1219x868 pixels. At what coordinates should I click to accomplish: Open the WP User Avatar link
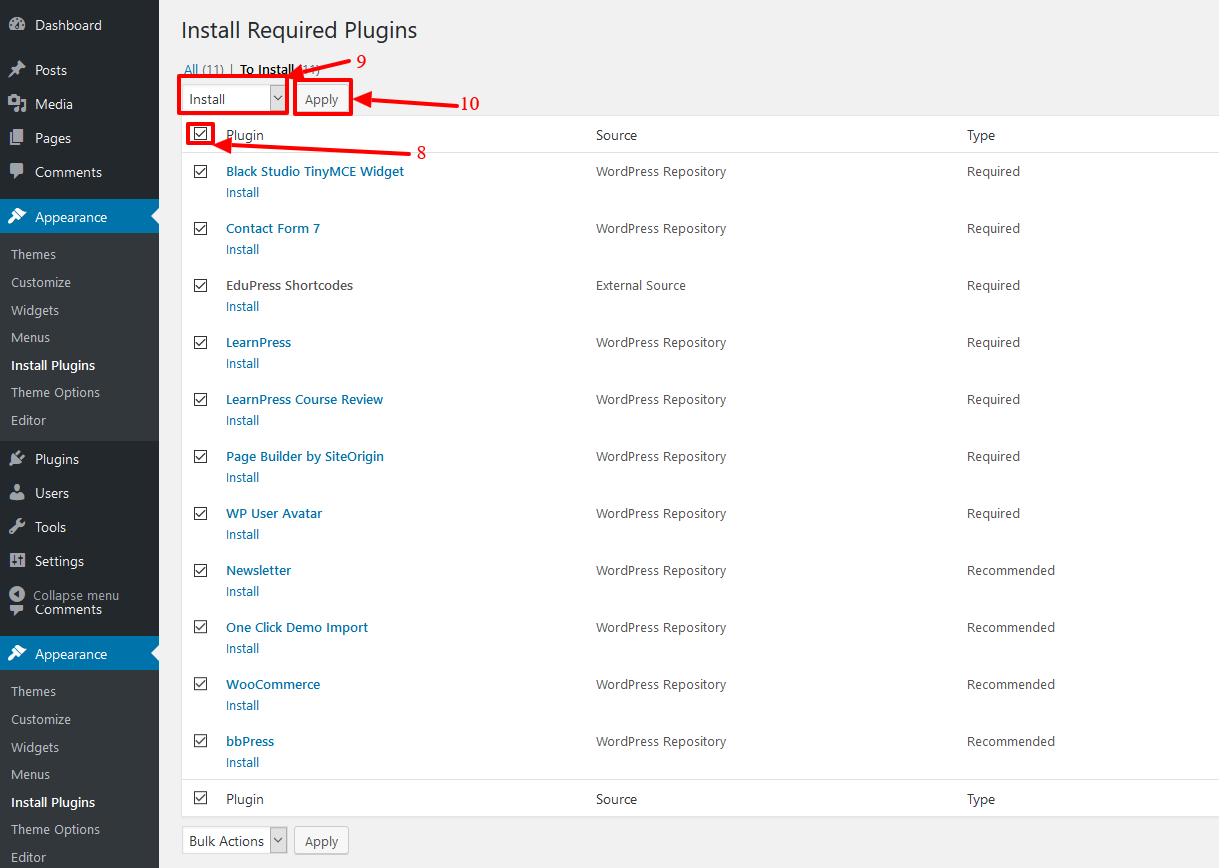point(274,513)
